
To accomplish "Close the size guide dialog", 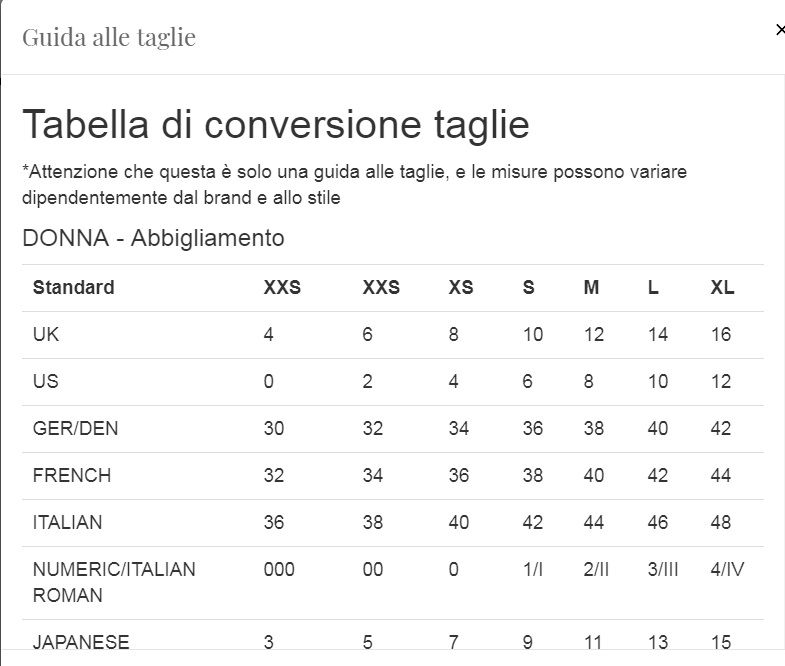I will pos(780,31).
